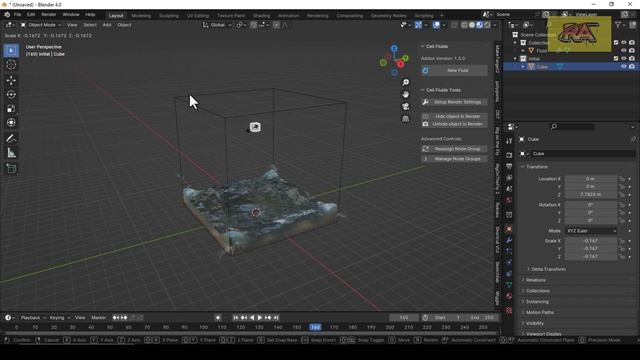Open the View Layer properties tab
This screenshot has height=360, width=640.
point(509,178)
